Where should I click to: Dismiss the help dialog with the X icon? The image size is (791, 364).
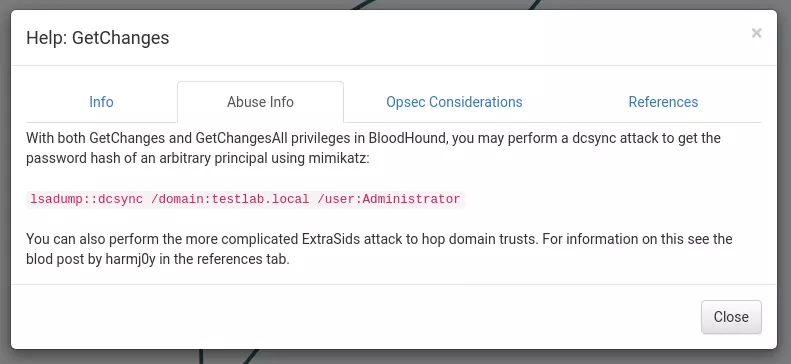point(756,33)
